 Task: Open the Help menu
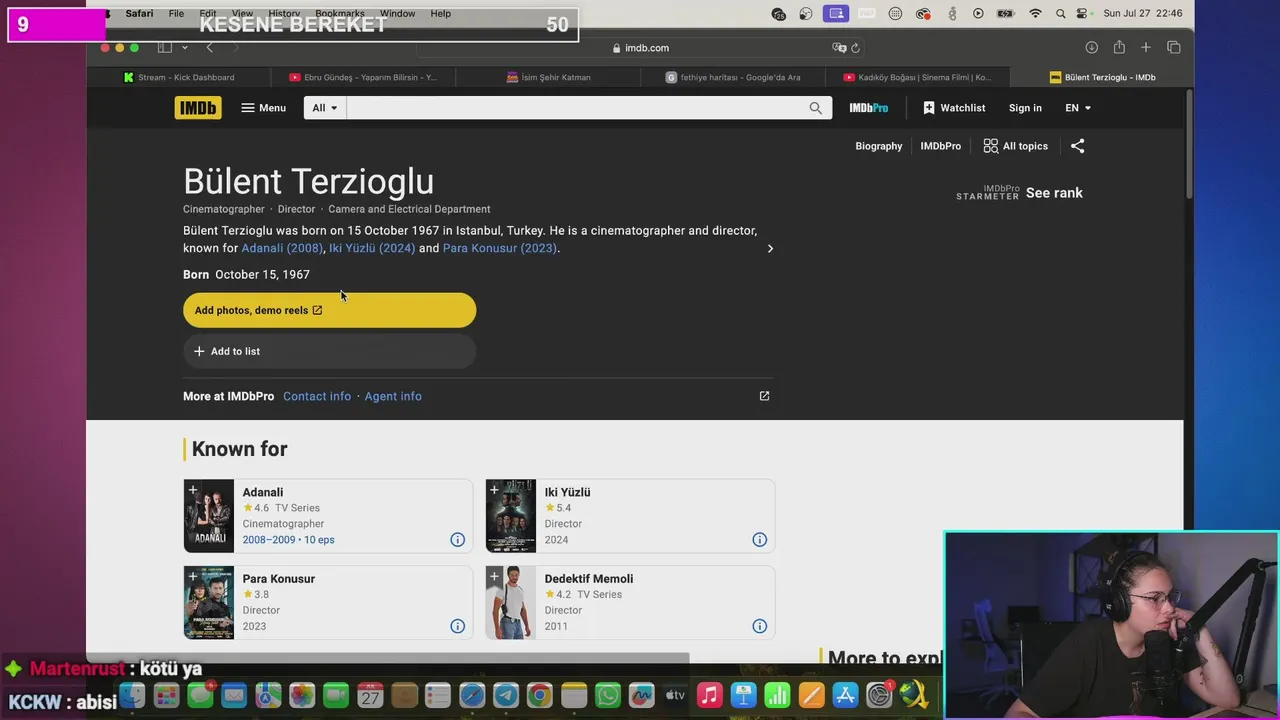[440, 14]
